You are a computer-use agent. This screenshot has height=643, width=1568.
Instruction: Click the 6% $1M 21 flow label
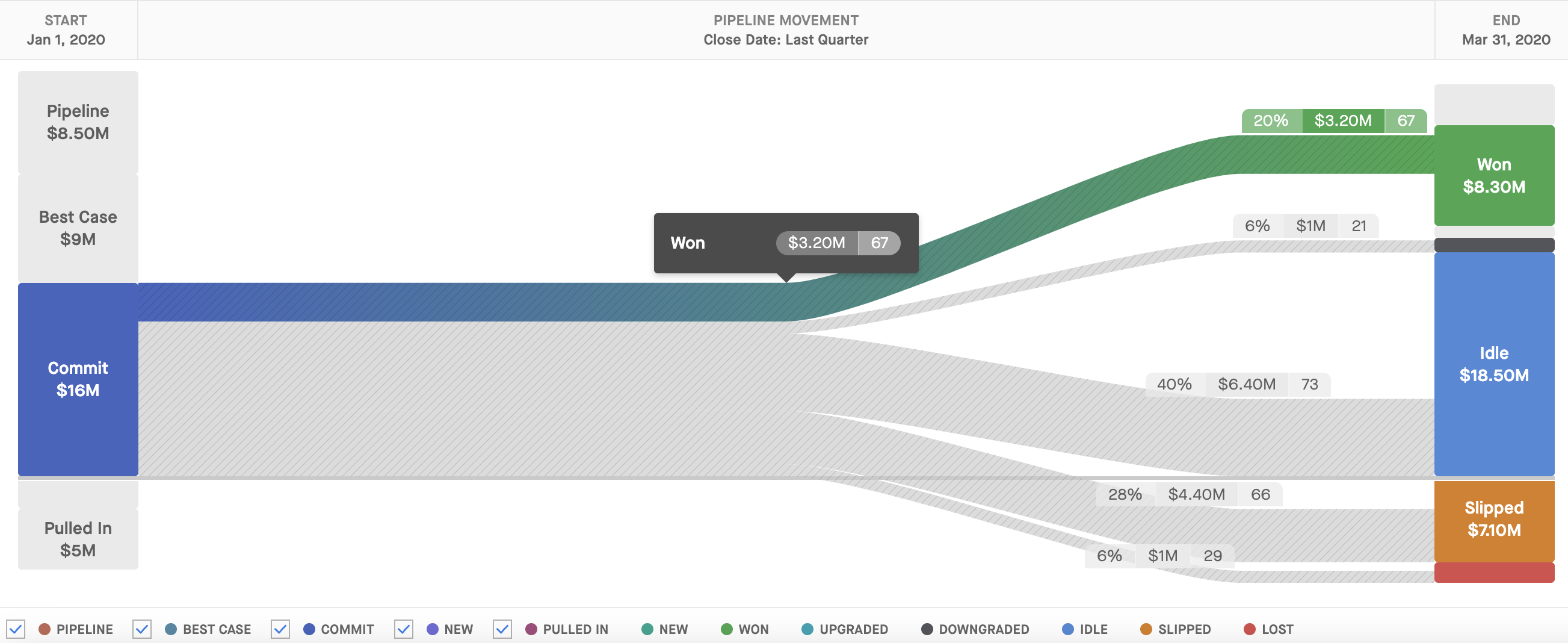(1306, 226)
